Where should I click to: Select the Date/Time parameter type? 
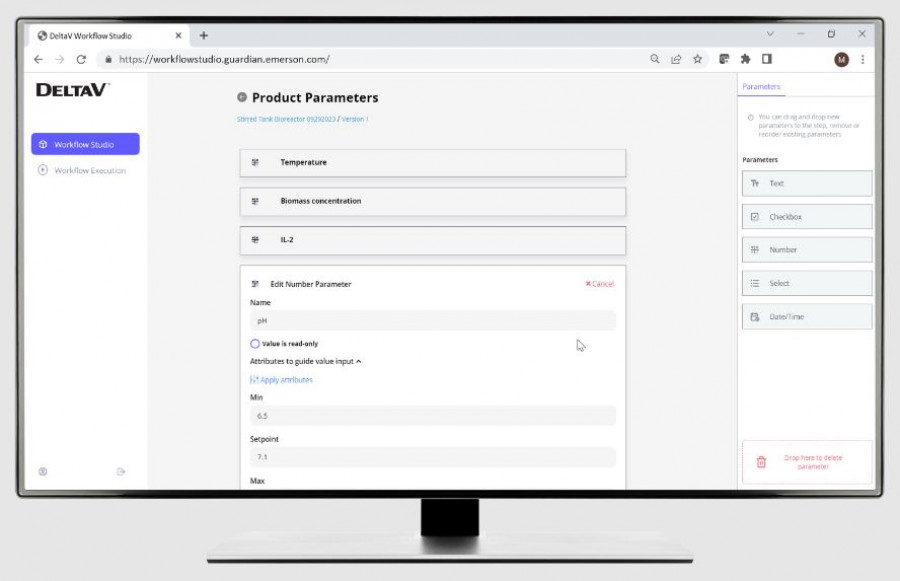(x=807, y=317)
